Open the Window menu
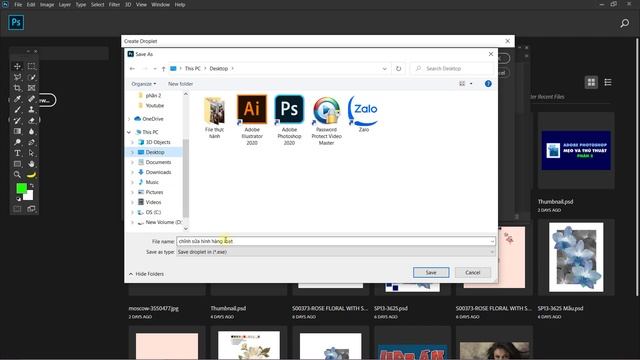Screen dimensions: 640x360 coord(160,4)
